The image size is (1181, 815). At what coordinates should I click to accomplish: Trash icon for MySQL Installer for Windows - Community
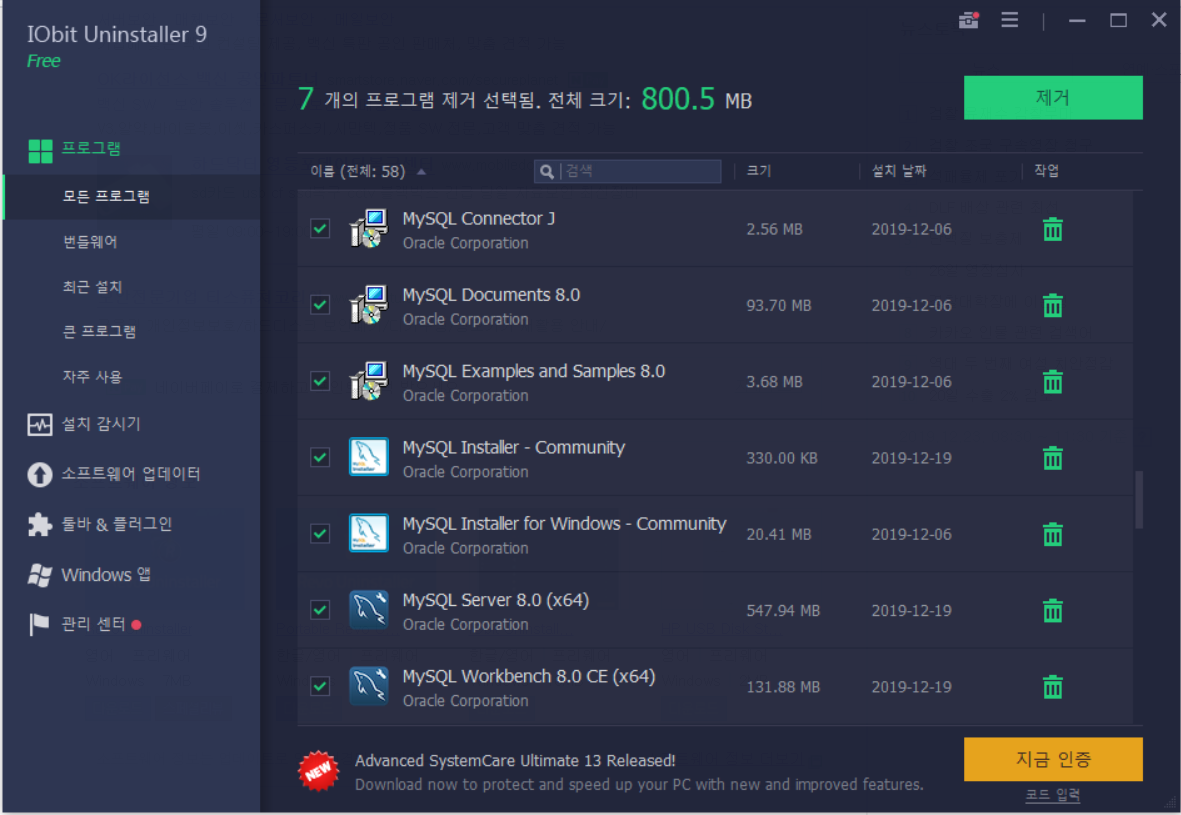[x=1052, y=534]
